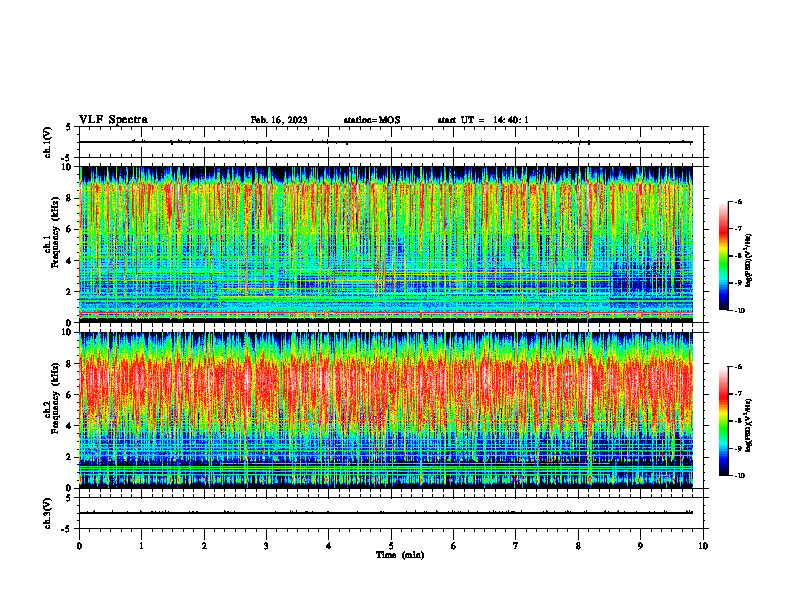The width and height of the screenshot is (792, 612).
Task: Click the ch.2 colorbar "-8" value
Action: [738, 421]
